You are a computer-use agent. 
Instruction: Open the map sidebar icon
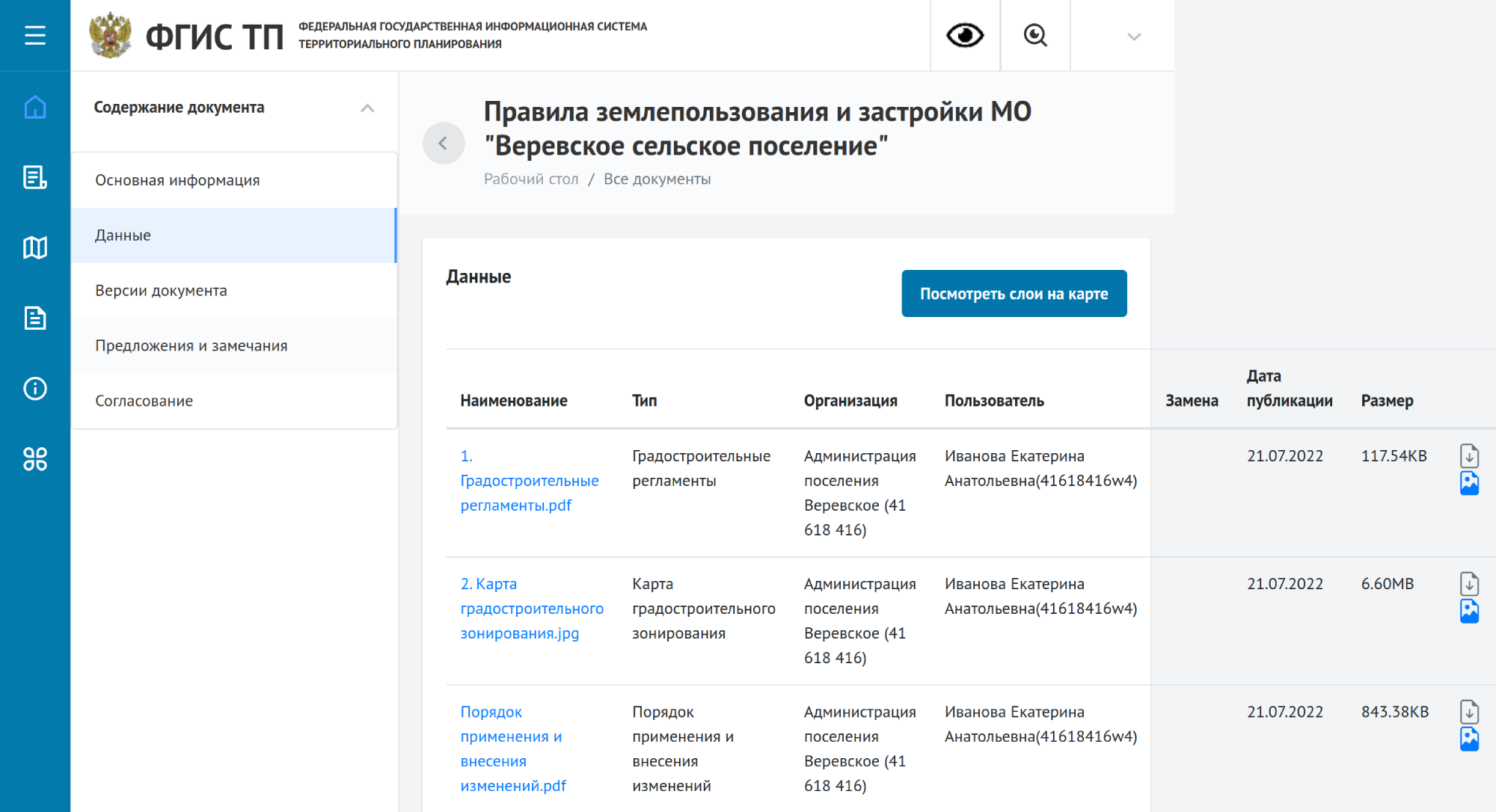(x=35, y=247)
